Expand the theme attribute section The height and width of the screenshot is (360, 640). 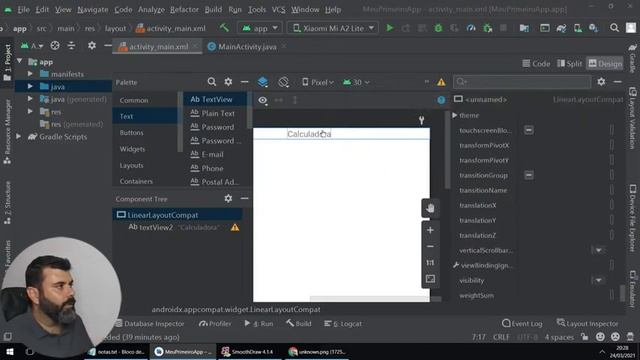coord(455,116)
